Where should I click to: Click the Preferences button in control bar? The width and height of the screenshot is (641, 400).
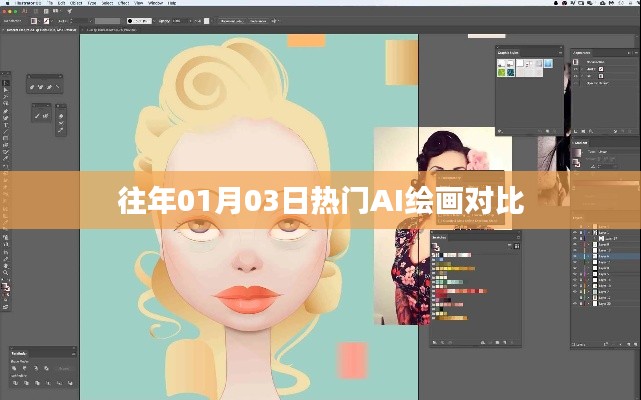(258, 21)
